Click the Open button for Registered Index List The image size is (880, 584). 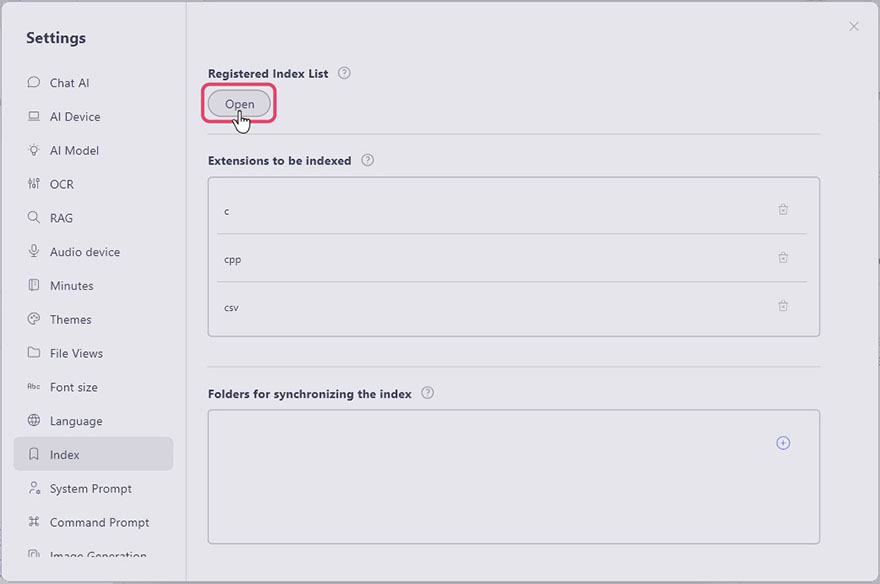tap(239, 104)
